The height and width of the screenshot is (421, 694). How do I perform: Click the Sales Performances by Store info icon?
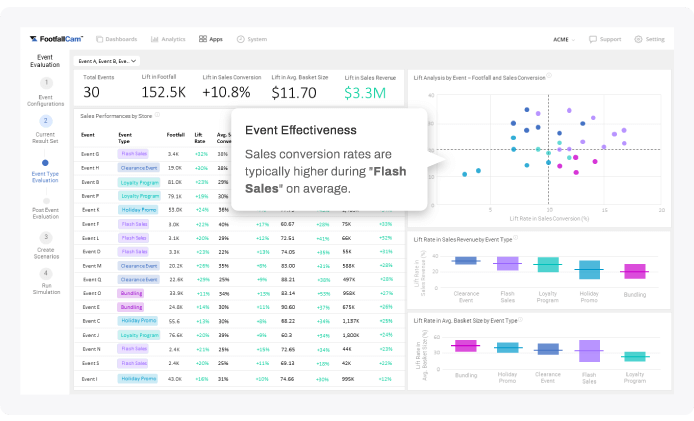[x=157, y=115]
